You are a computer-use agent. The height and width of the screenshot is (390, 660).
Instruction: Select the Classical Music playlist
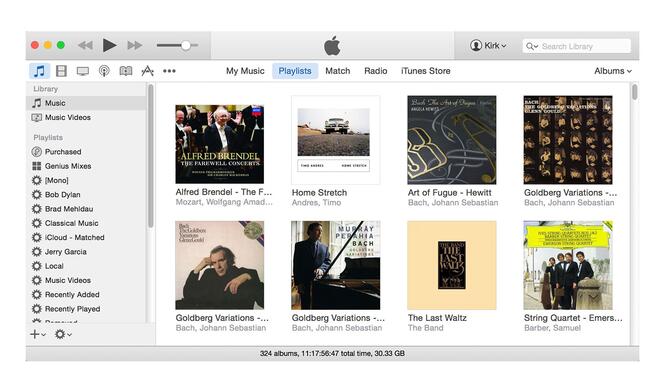(x=86, y=223)
